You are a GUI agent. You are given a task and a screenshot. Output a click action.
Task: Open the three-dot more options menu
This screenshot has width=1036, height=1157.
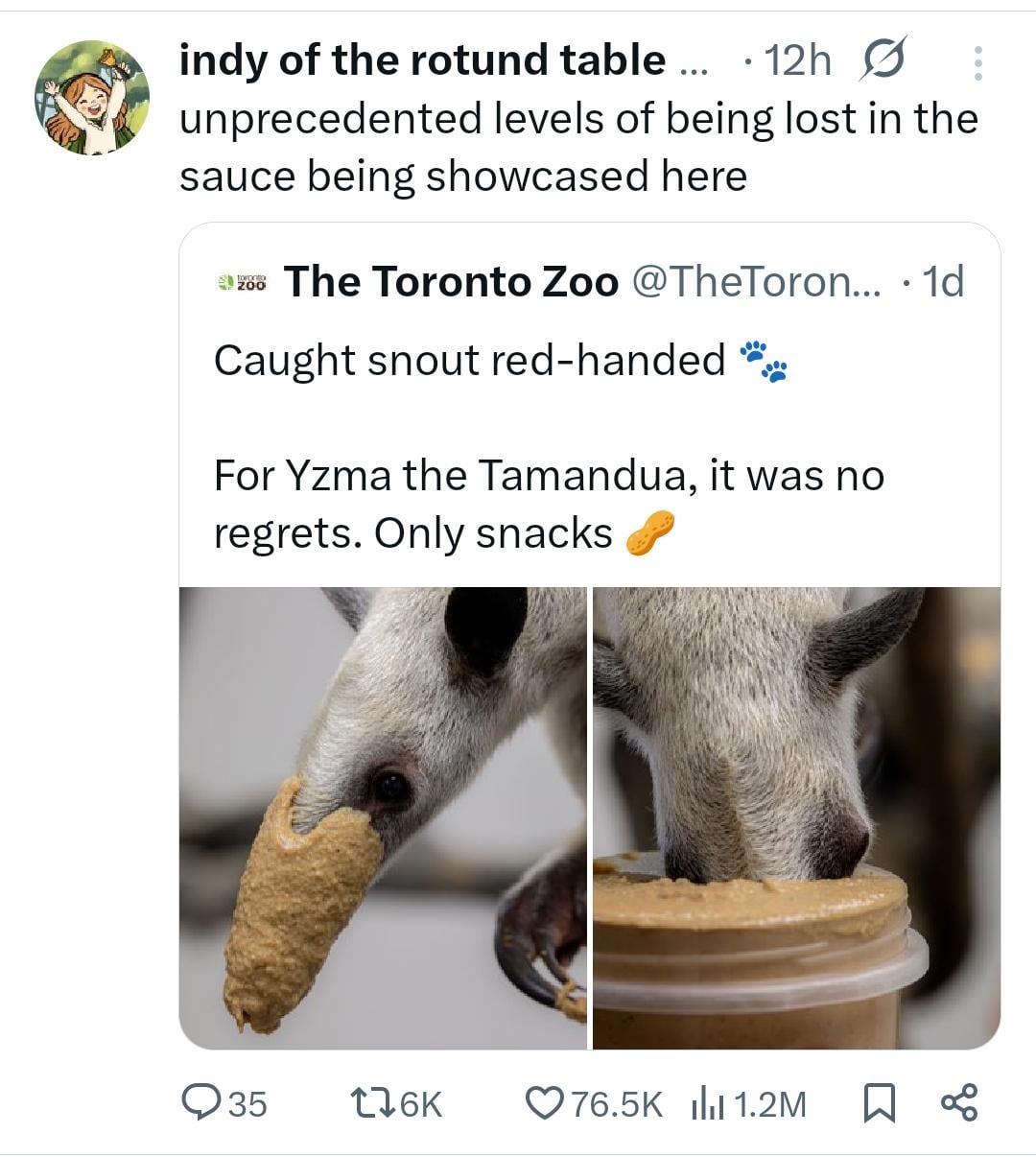click(x=977, y=62)
